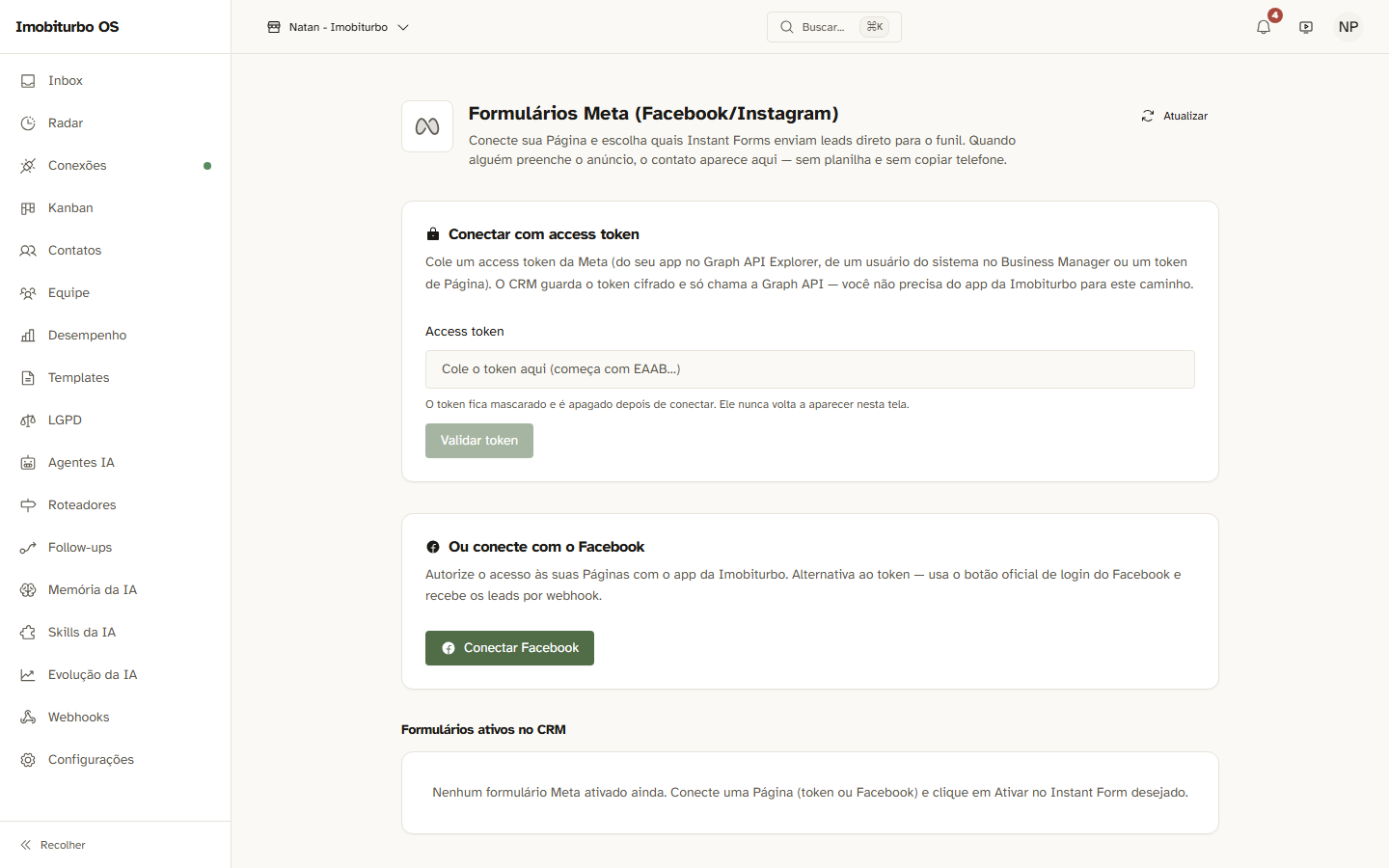Click the notifications bell icon

pyautogui.click(x=1264, y=27)
